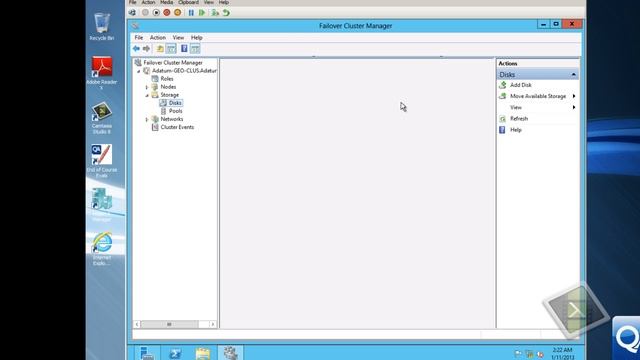Screen dimensions: 640x360
Task: Expand the Networks tree item
Action: pos(147,120)
